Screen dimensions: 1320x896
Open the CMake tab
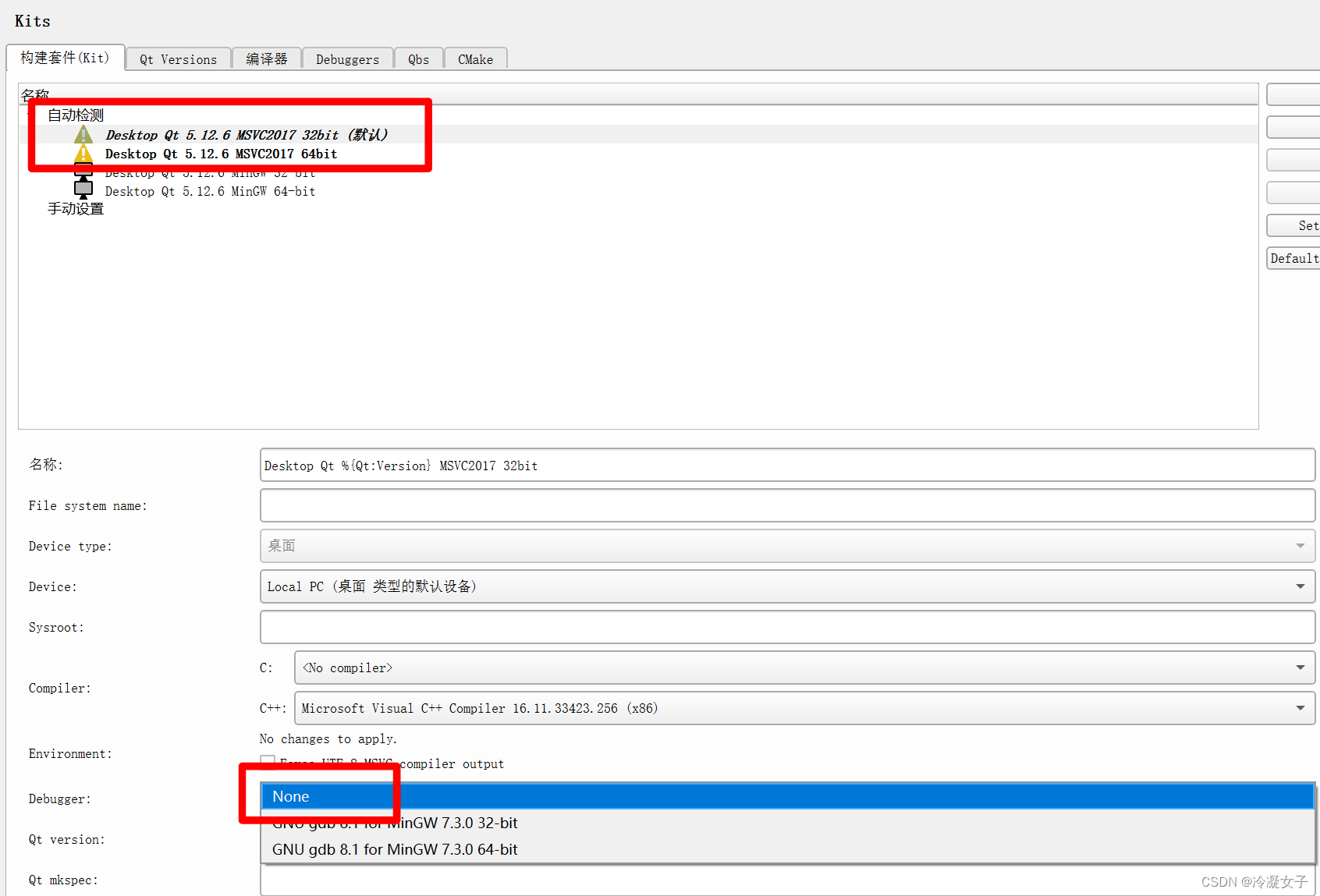(475, 59)
